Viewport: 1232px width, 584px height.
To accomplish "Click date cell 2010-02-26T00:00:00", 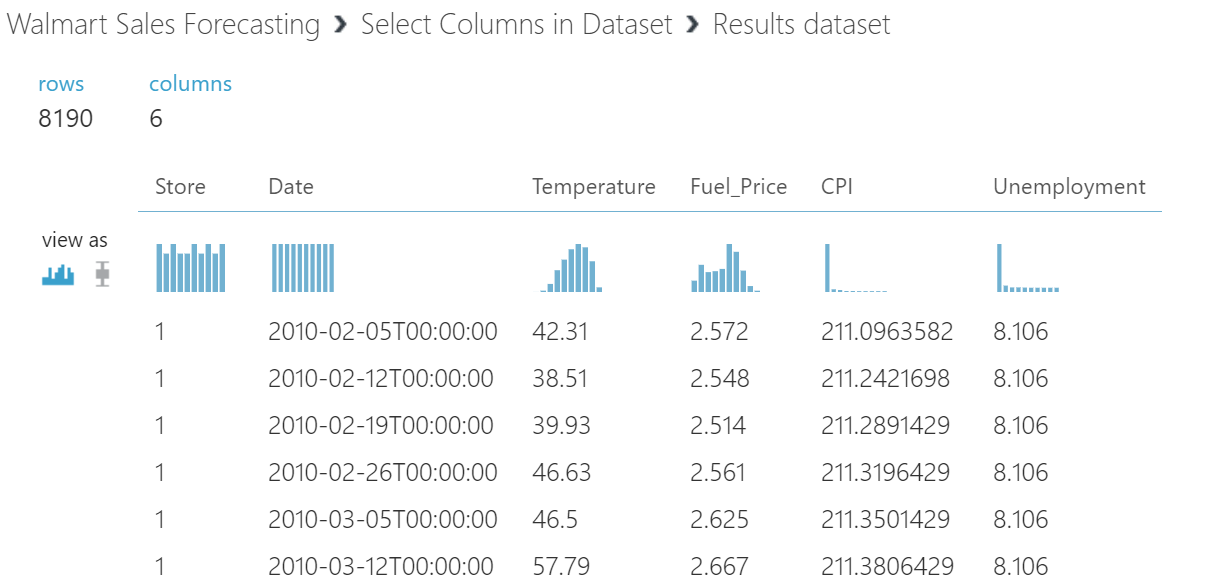I will 383,472.
